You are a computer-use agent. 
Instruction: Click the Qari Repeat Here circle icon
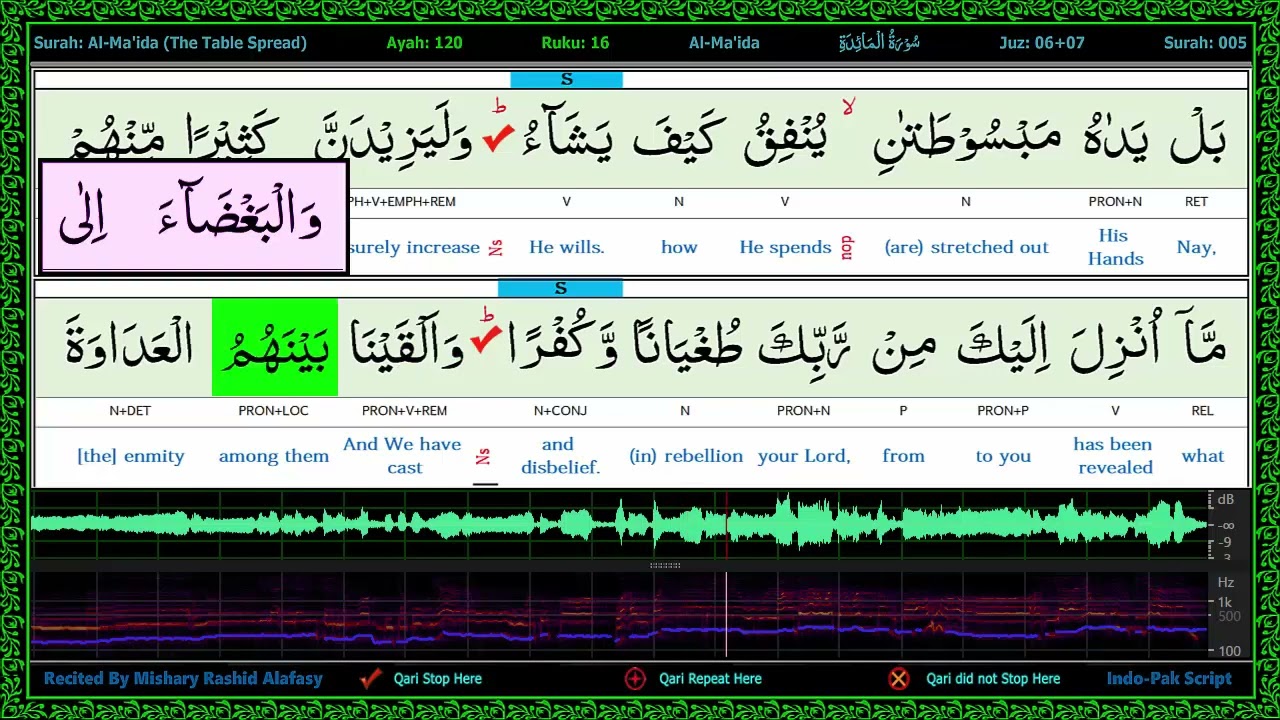point(635,679)
